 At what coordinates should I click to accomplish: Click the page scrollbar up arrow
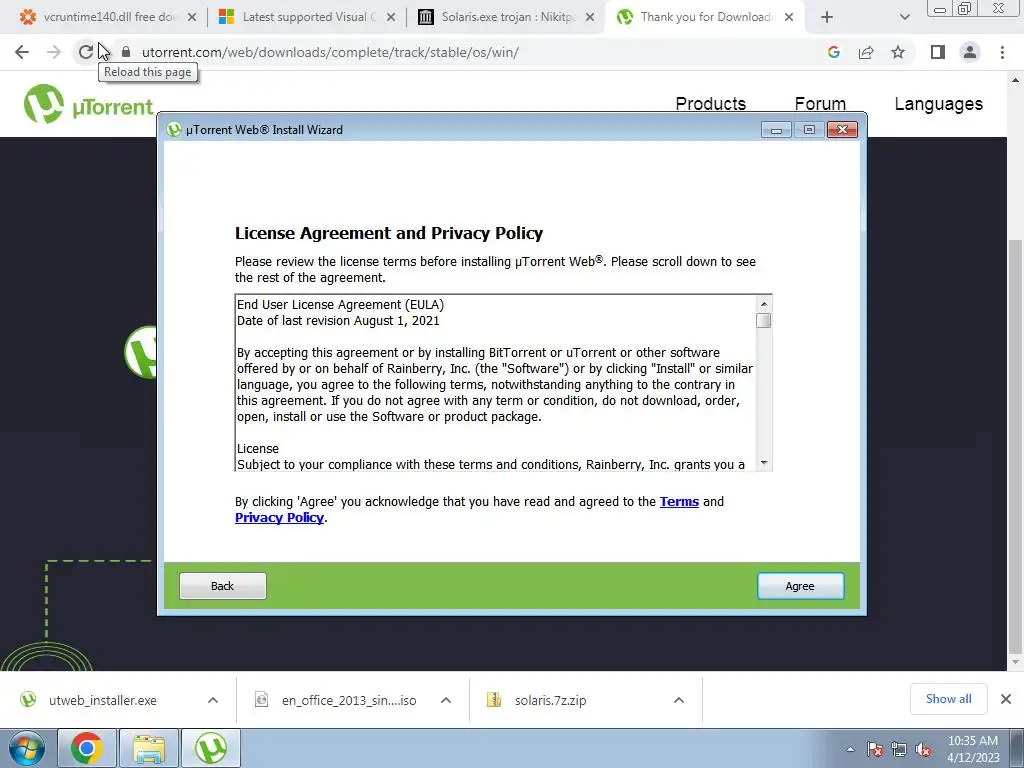(x=1015, y=80)
